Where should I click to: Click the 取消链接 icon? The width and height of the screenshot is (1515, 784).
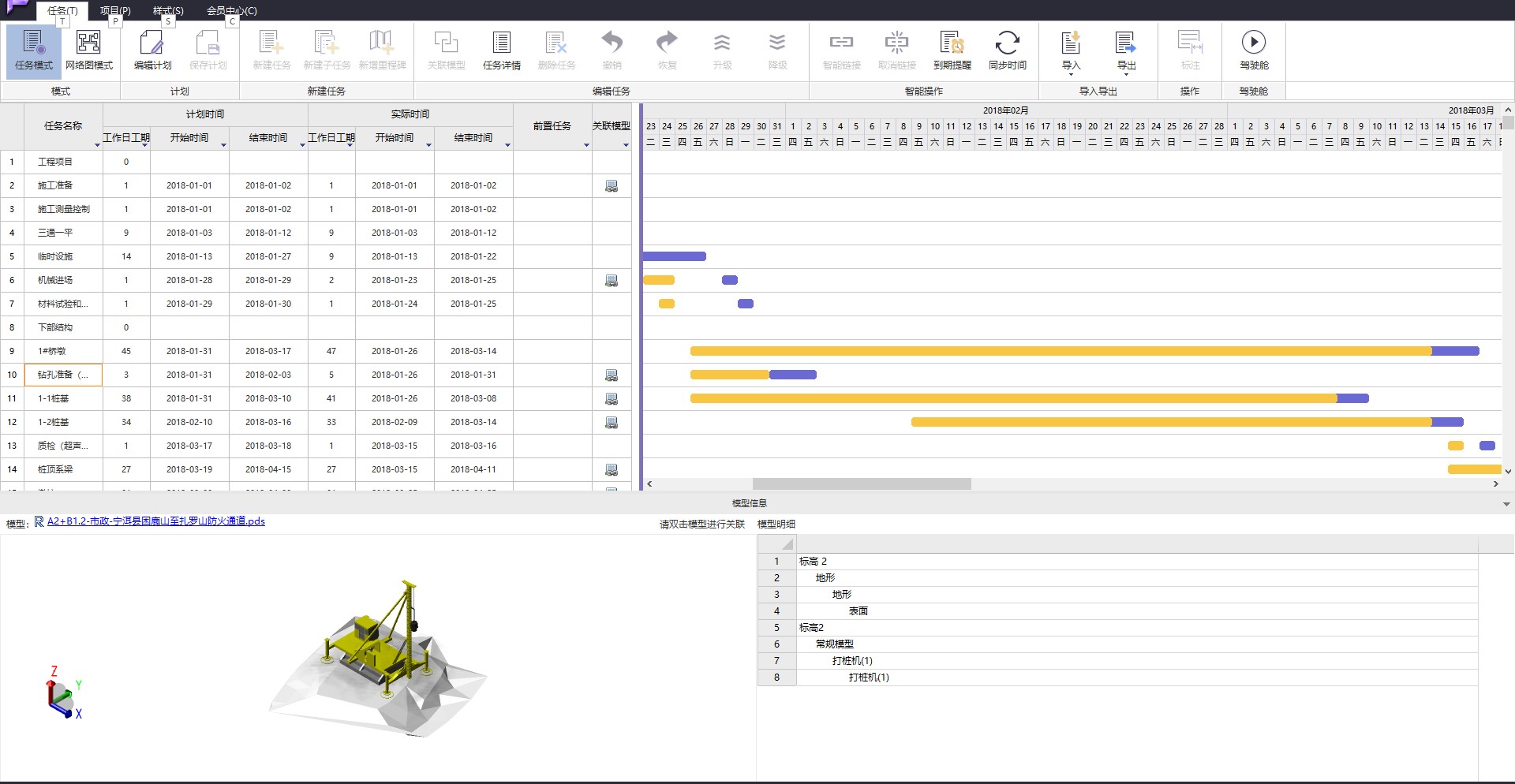pos(896,50)
